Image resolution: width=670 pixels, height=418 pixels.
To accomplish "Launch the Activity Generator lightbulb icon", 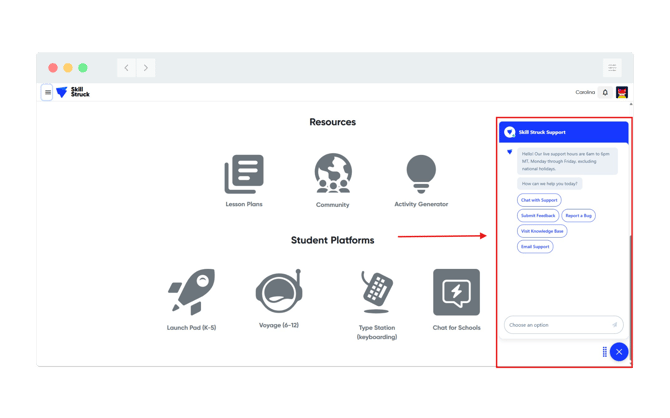I will click(421, 174).
